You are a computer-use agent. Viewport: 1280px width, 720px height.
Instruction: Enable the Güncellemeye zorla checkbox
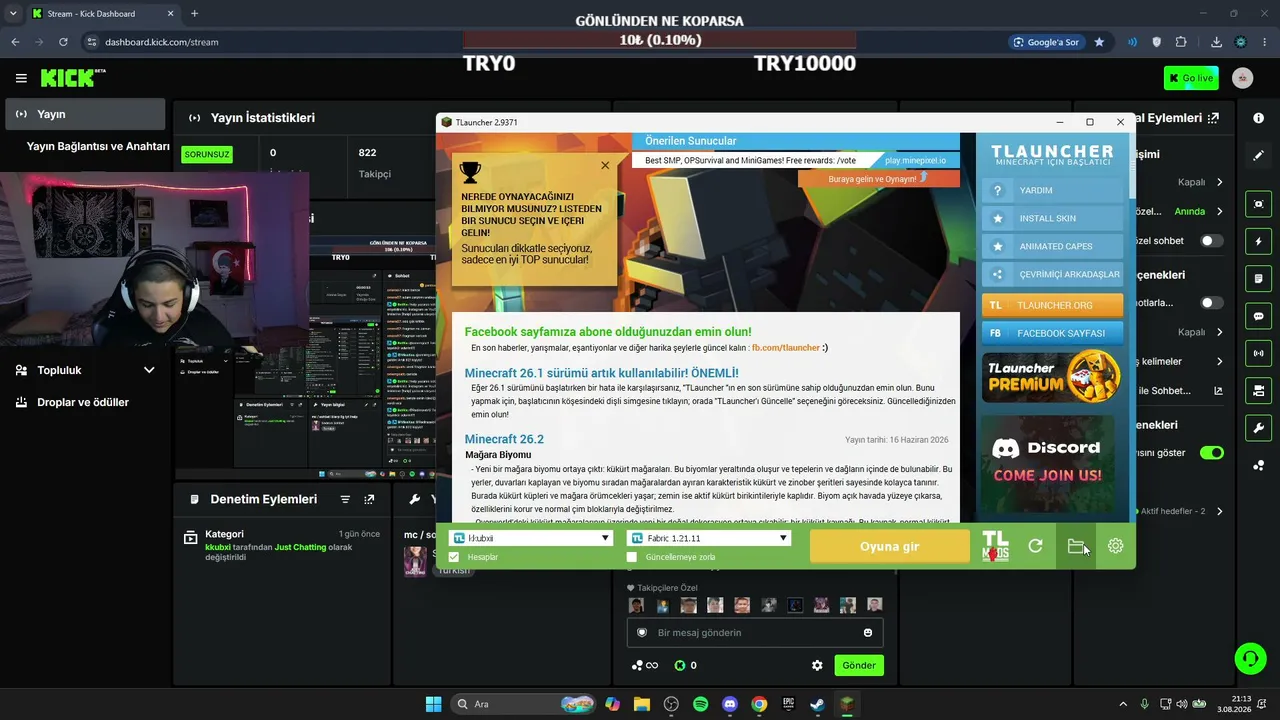631,557
